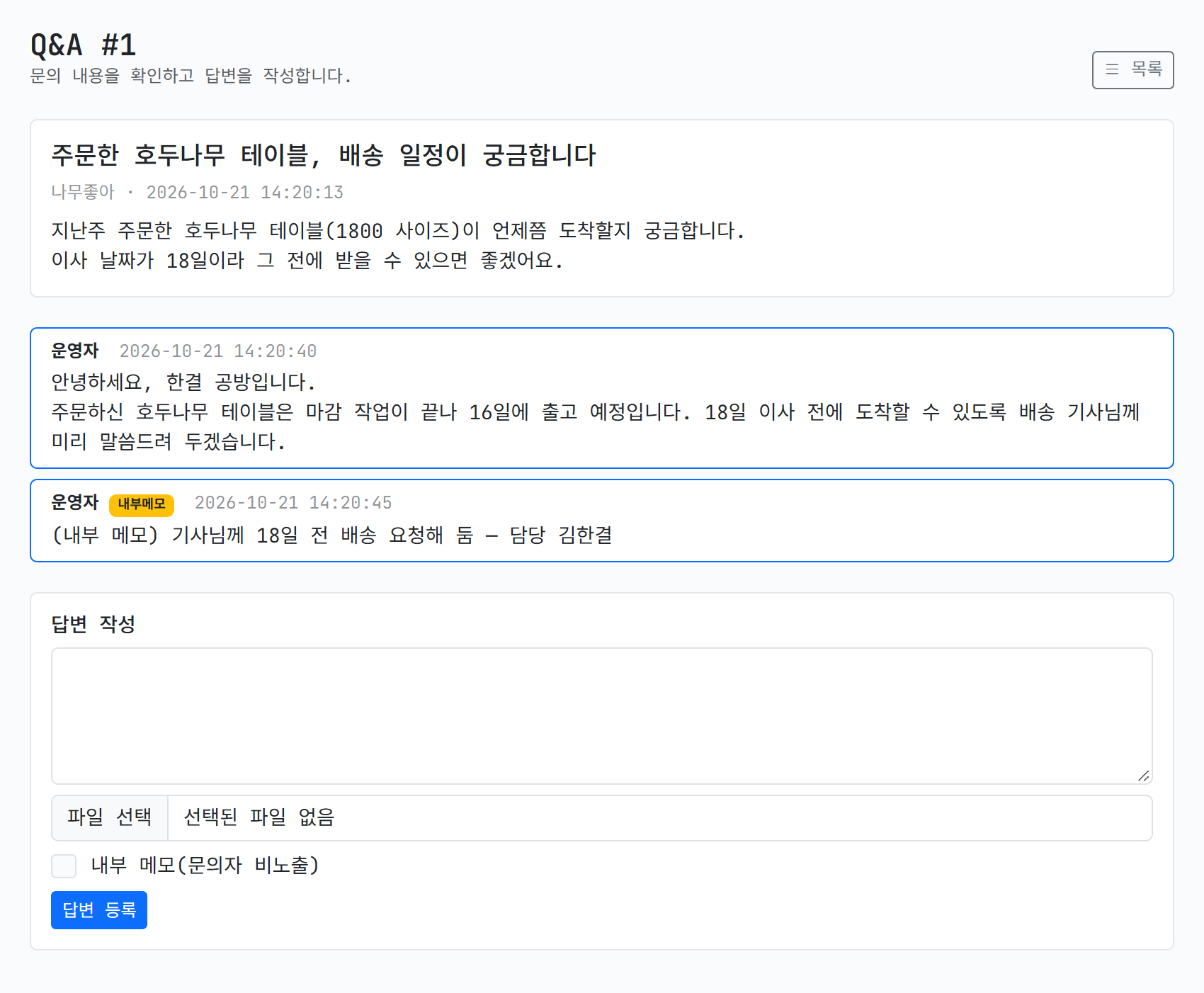
Task: Click the textarea resize handle
Action: 1143,776
